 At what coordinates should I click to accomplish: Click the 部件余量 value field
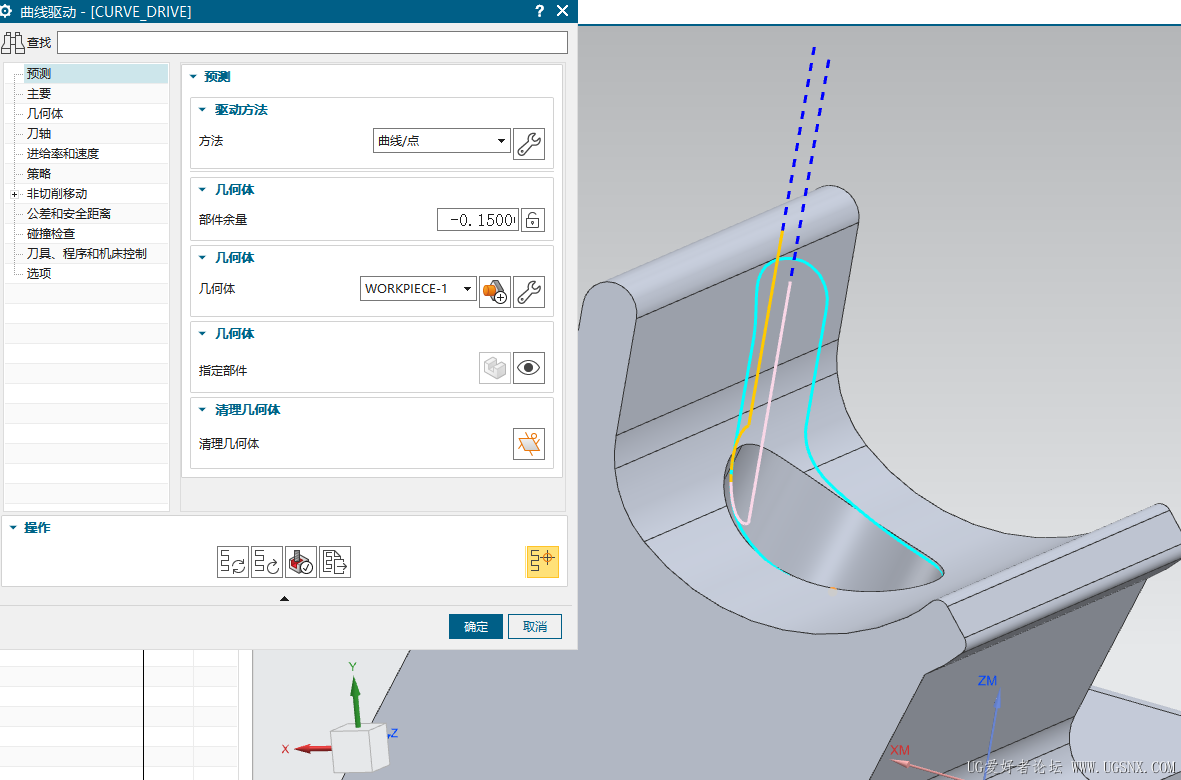[477, 220]
